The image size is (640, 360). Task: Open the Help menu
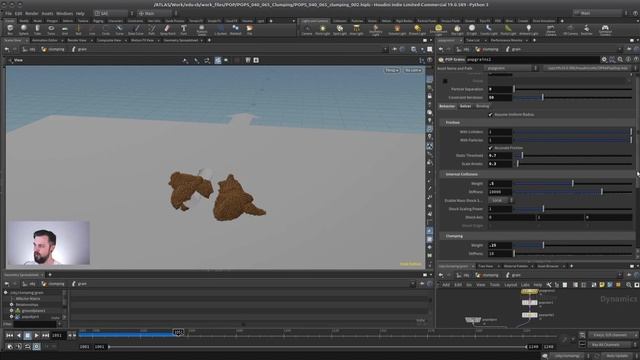point(80,13)
